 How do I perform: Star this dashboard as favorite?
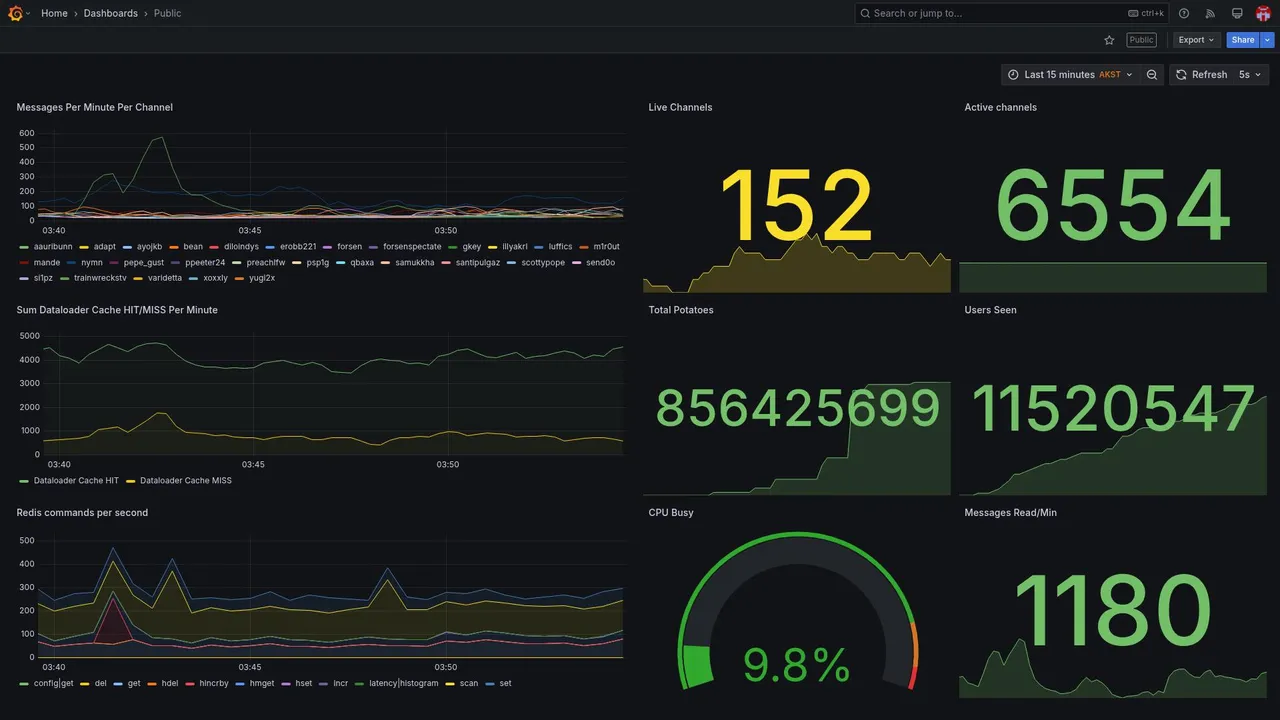1109,40
